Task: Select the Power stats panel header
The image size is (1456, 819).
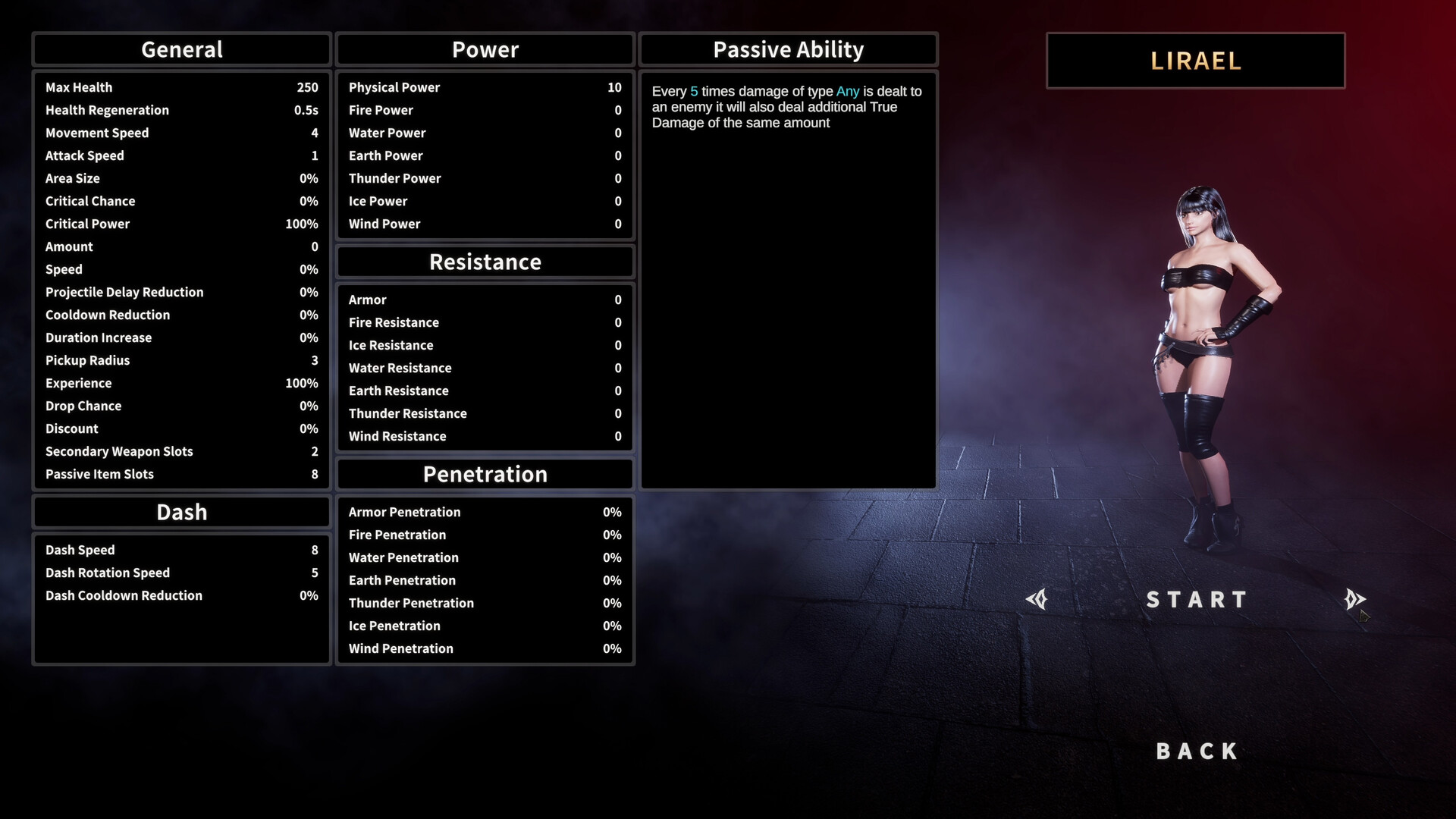Action: tap(485, 48)
